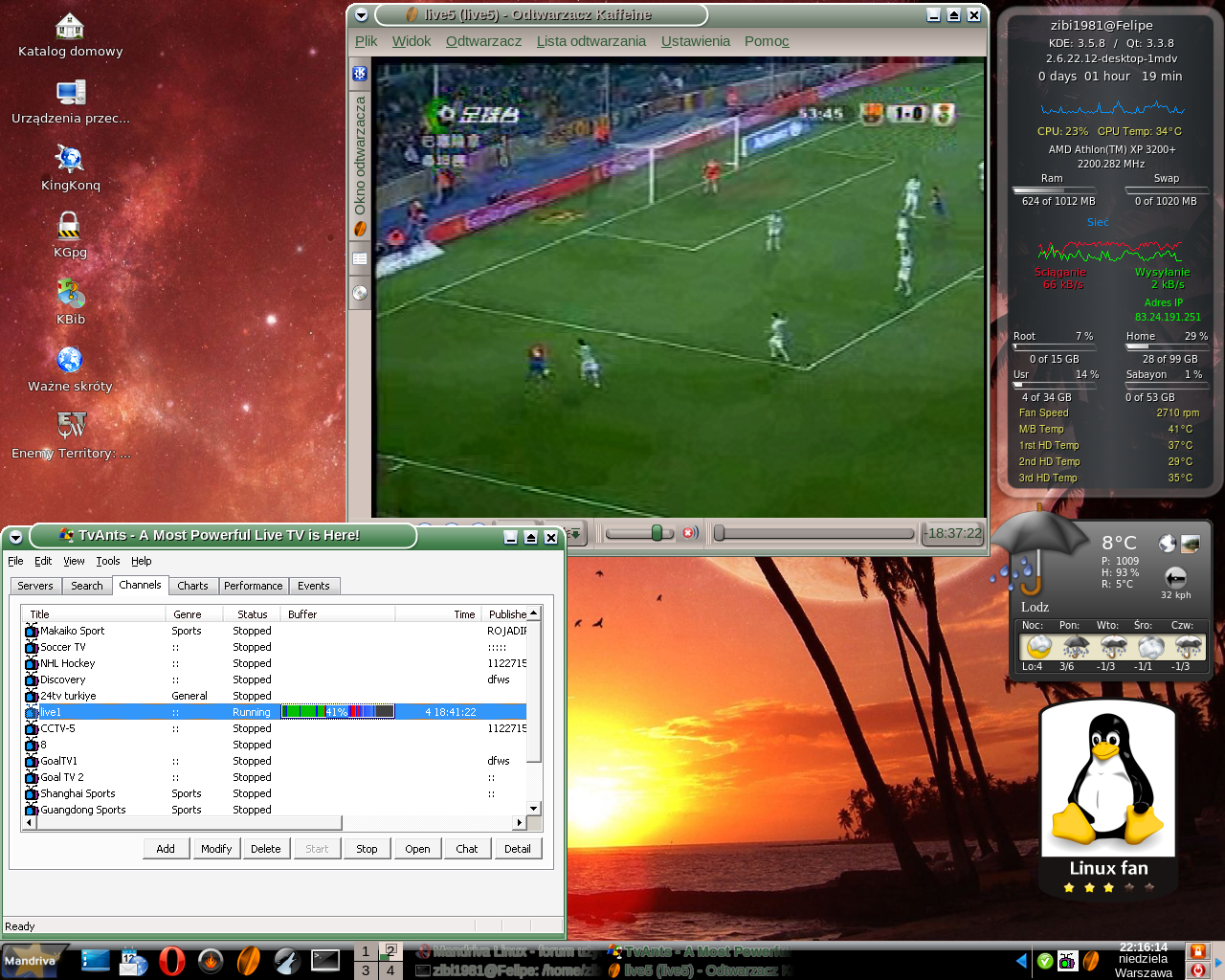Switch to virtual desktop 3 in pager

tap(366, 970)
